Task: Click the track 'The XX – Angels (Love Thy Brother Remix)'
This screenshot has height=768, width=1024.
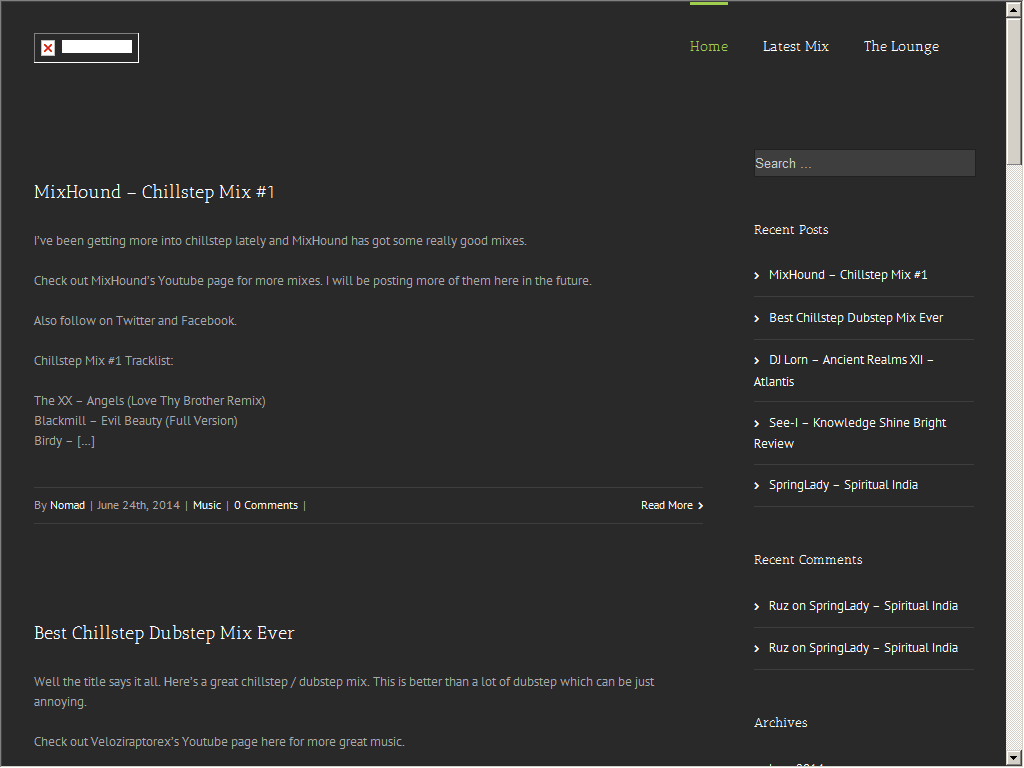Action: click(150, 401)
